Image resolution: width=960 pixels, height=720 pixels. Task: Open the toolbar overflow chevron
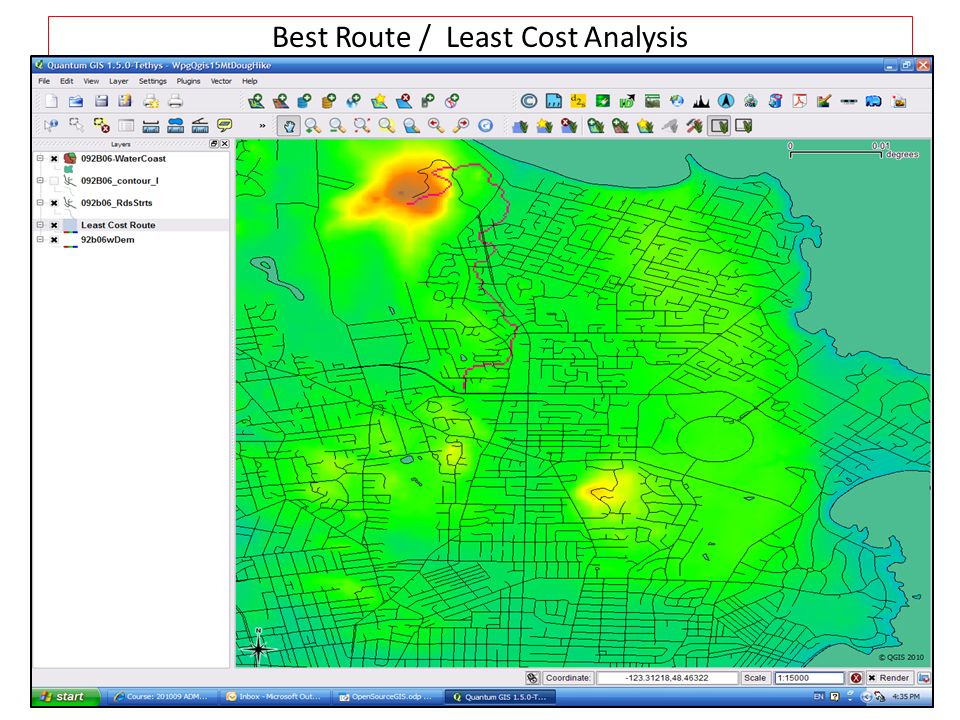pos(262,126)
